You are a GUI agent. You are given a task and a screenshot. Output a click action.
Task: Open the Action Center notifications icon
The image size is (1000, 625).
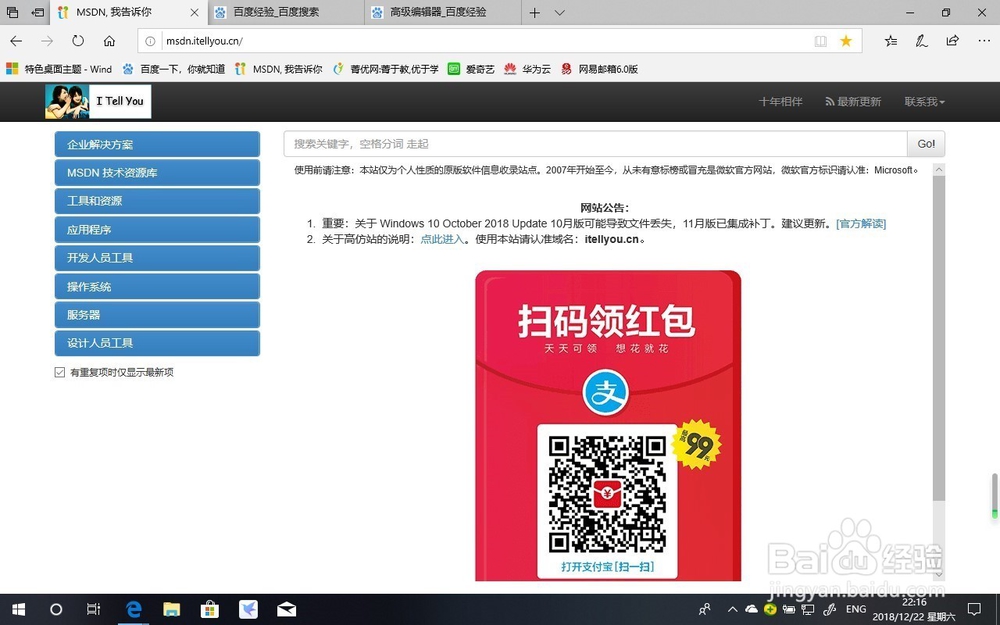point(974,609)
